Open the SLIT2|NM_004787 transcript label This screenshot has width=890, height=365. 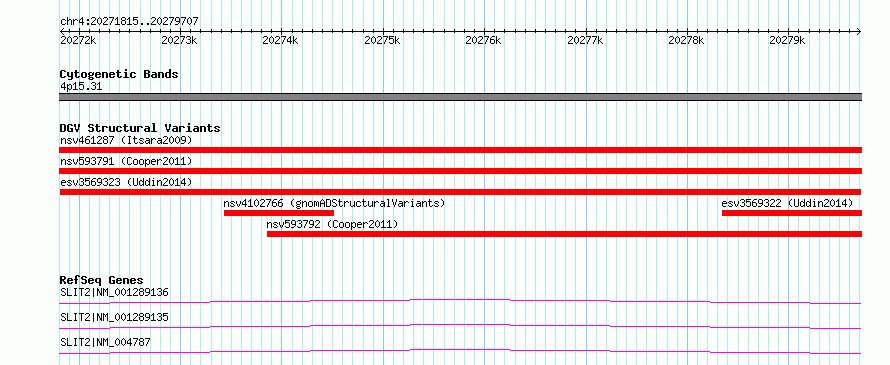(x=105, y=342)
